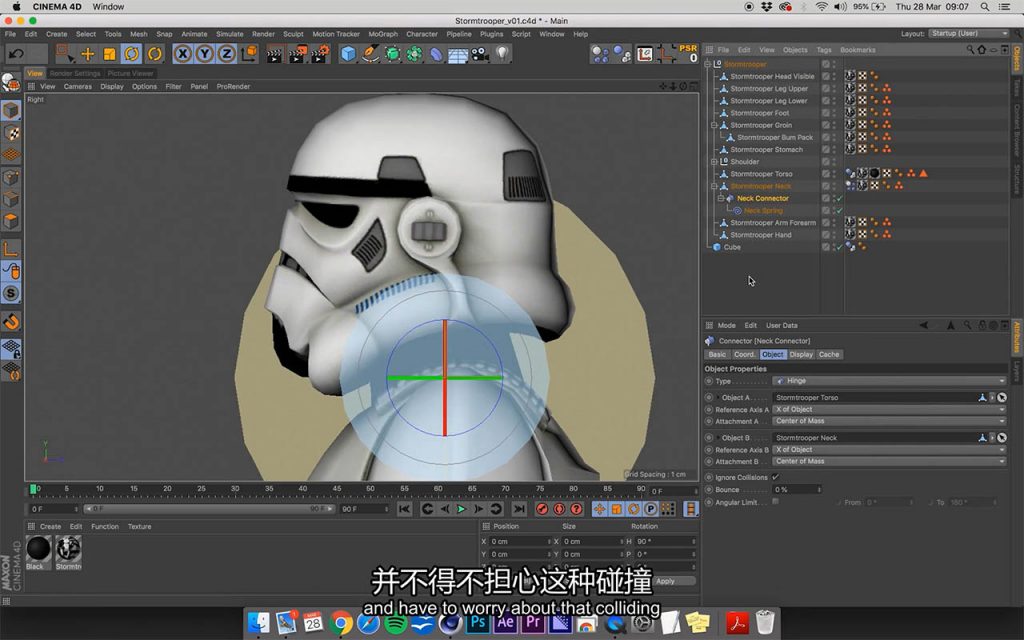This screenshot has width=1024, height=640.
Task: Add a Light bulb object
Action: 502,54
